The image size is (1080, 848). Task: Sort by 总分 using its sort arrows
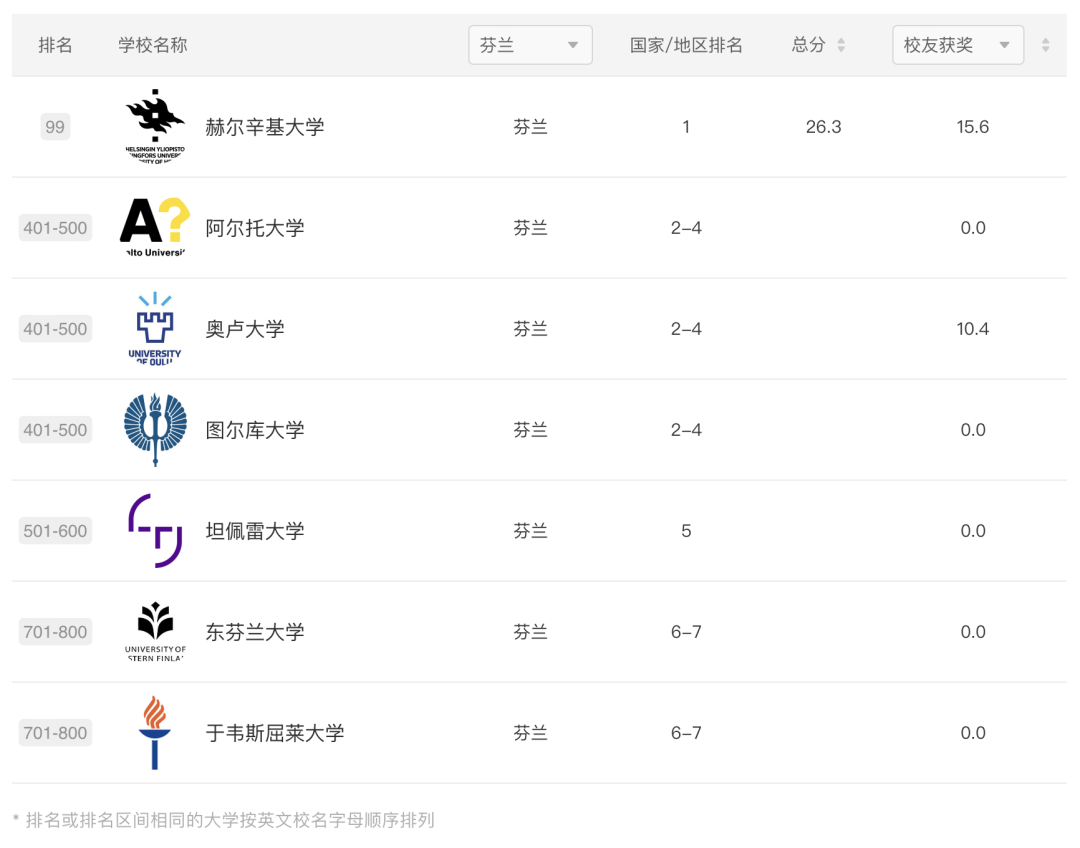coord(841,45)
